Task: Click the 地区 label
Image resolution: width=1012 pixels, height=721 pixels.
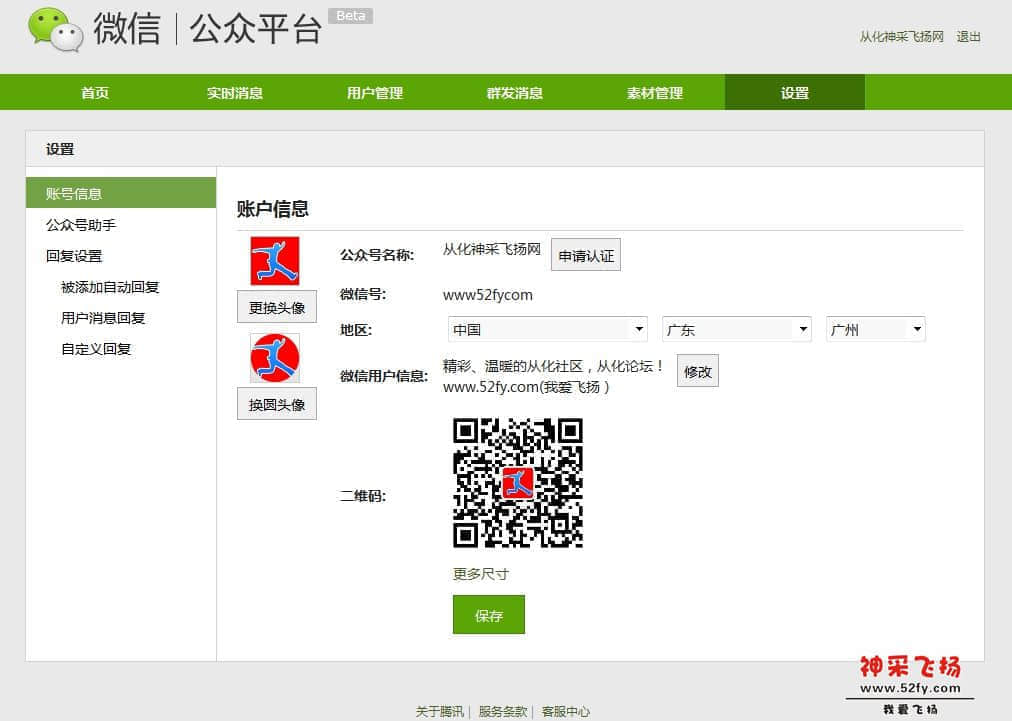Action: click(x=356, y=330)
